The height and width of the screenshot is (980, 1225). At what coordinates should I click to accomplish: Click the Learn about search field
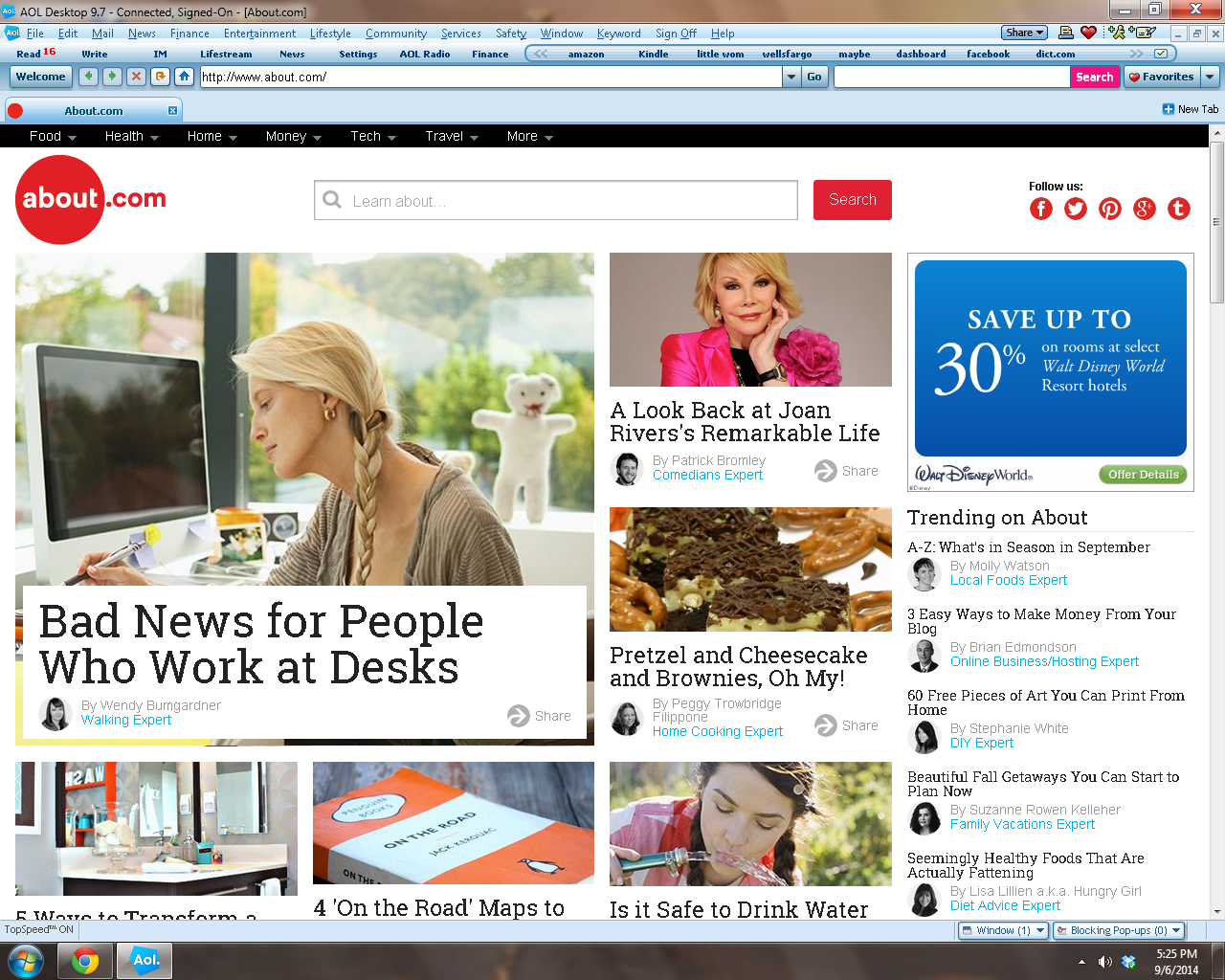(556, 201)
